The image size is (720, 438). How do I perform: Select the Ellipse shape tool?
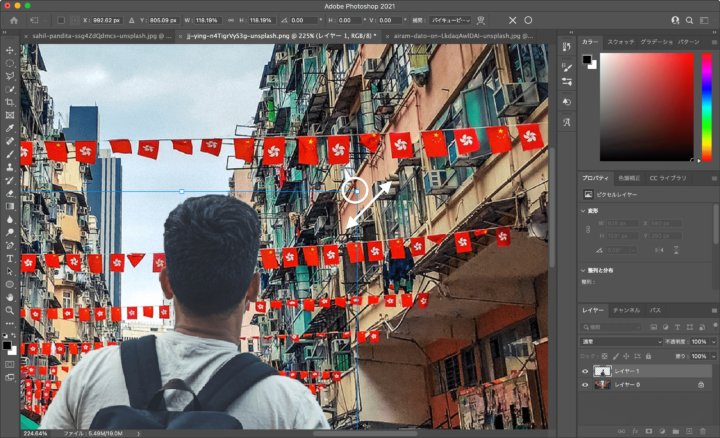(10, 284)
